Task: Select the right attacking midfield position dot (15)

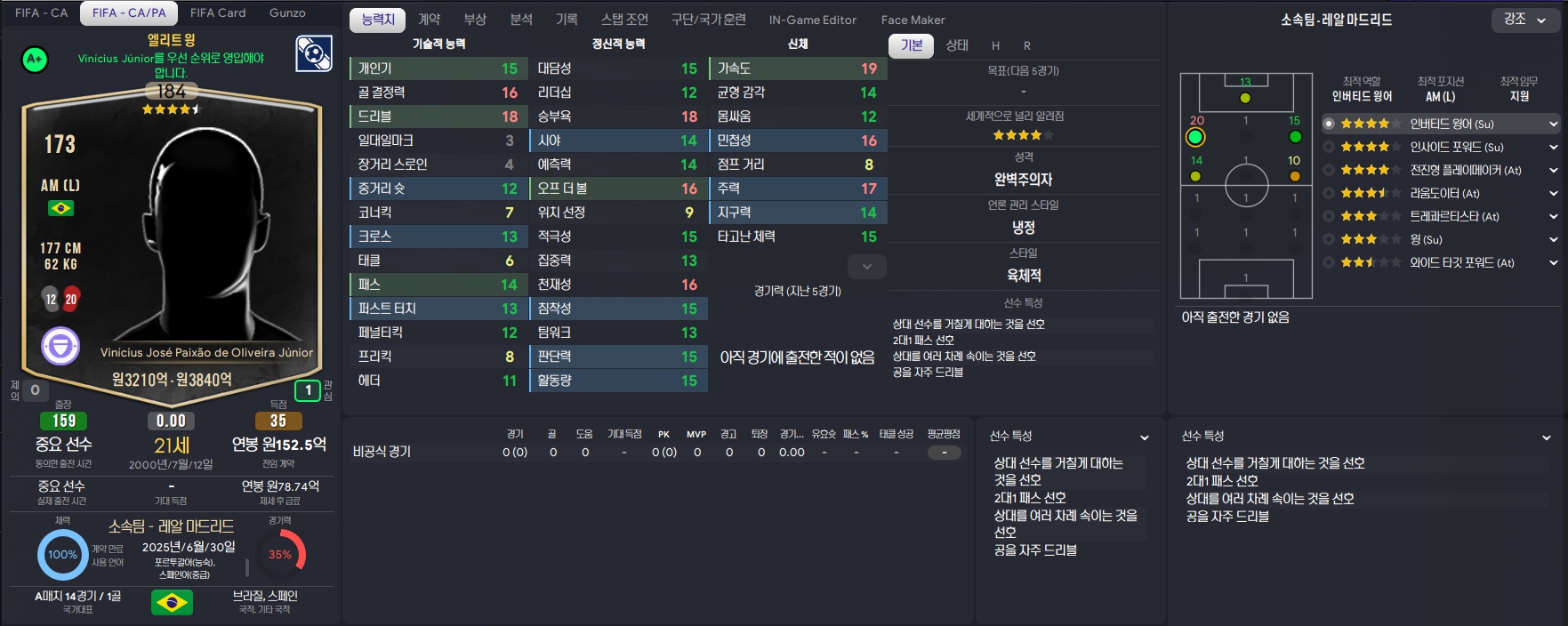Action: point(1295,137)
